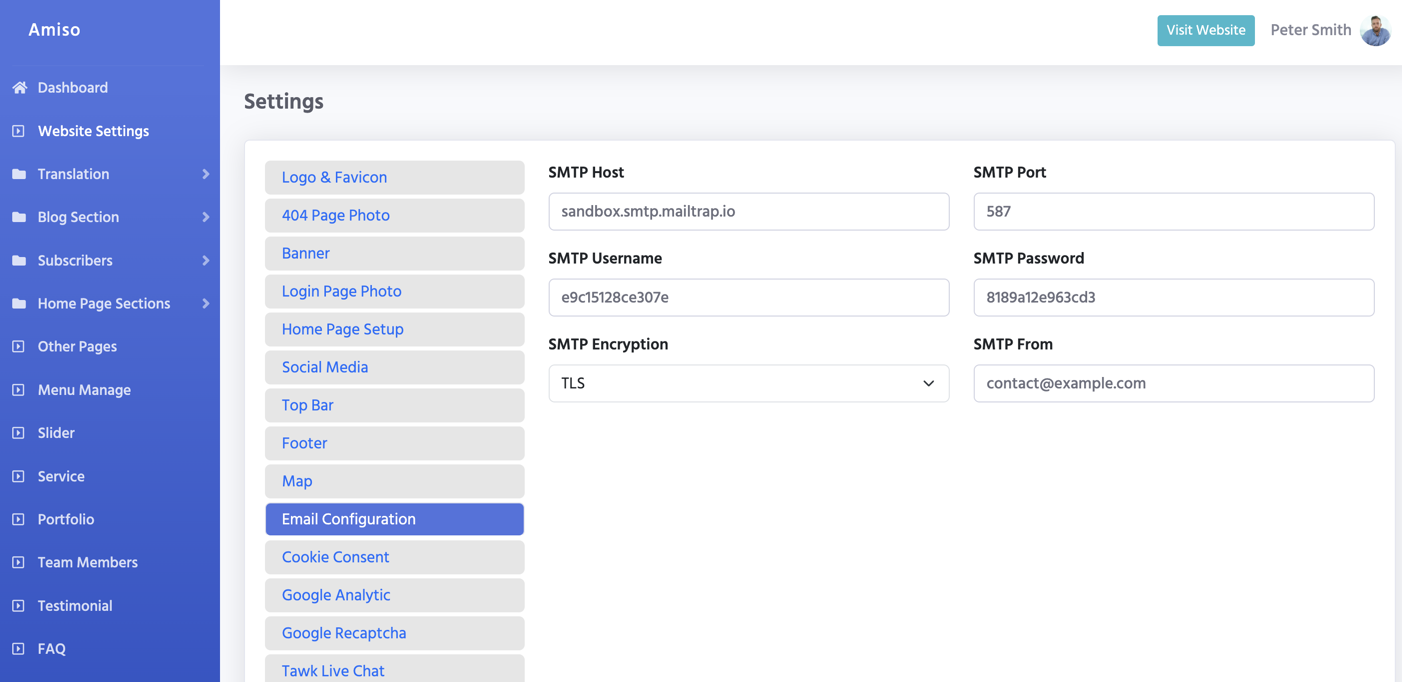Viewport: 1403px width, 682px height.
Task: Expand the Subscribers submenu arrow
Action: click(205, 261)
